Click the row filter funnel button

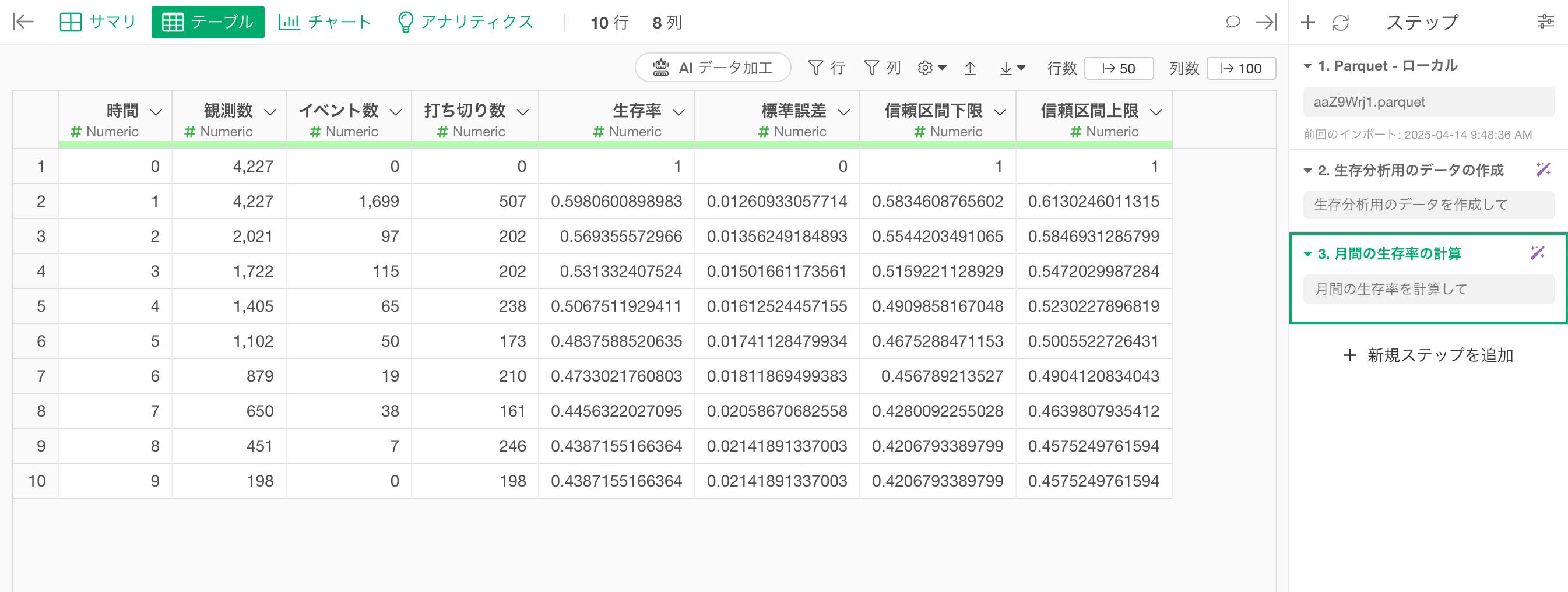coord(826,68)
